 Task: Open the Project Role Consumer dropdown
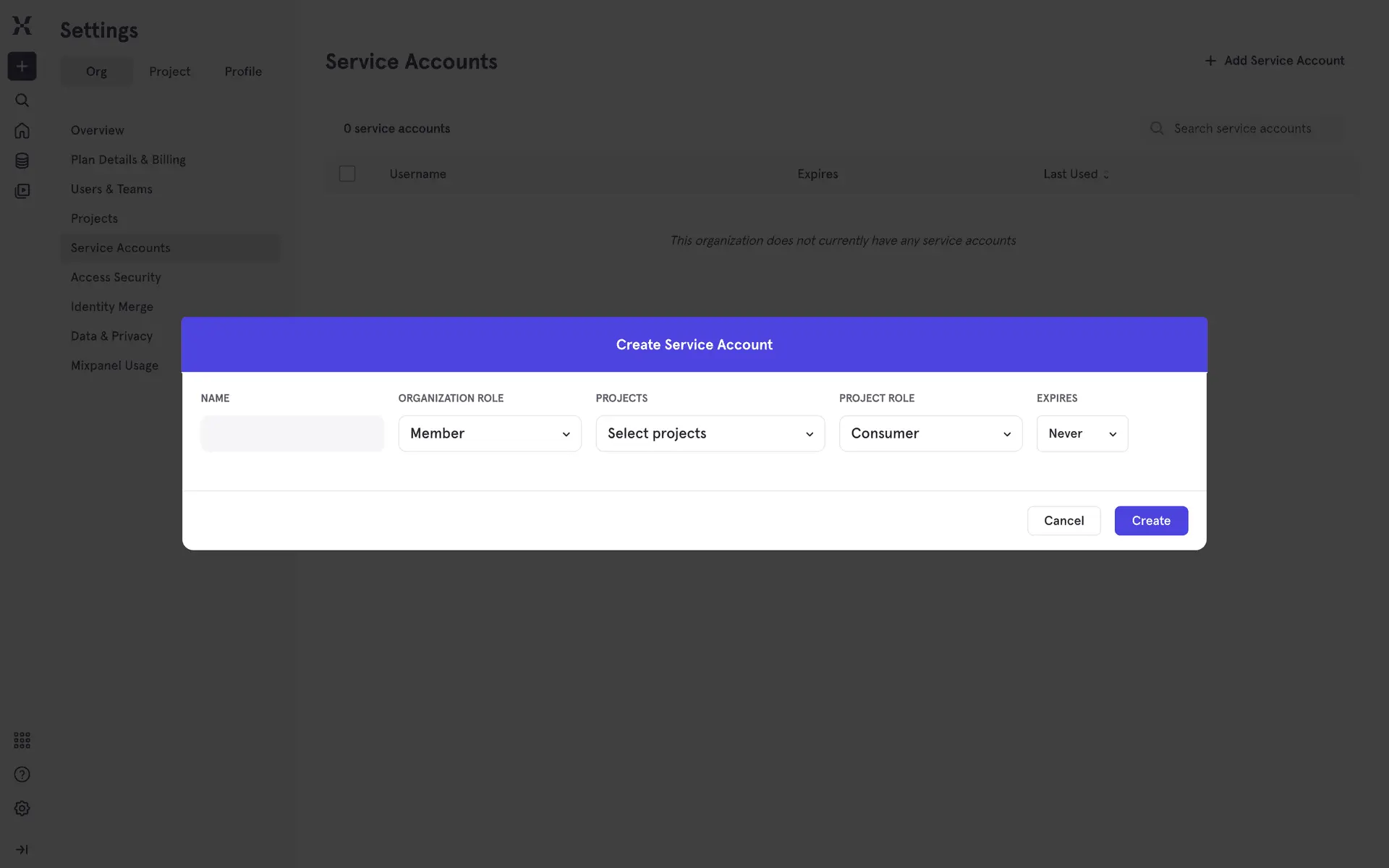(x=930, y=433)
